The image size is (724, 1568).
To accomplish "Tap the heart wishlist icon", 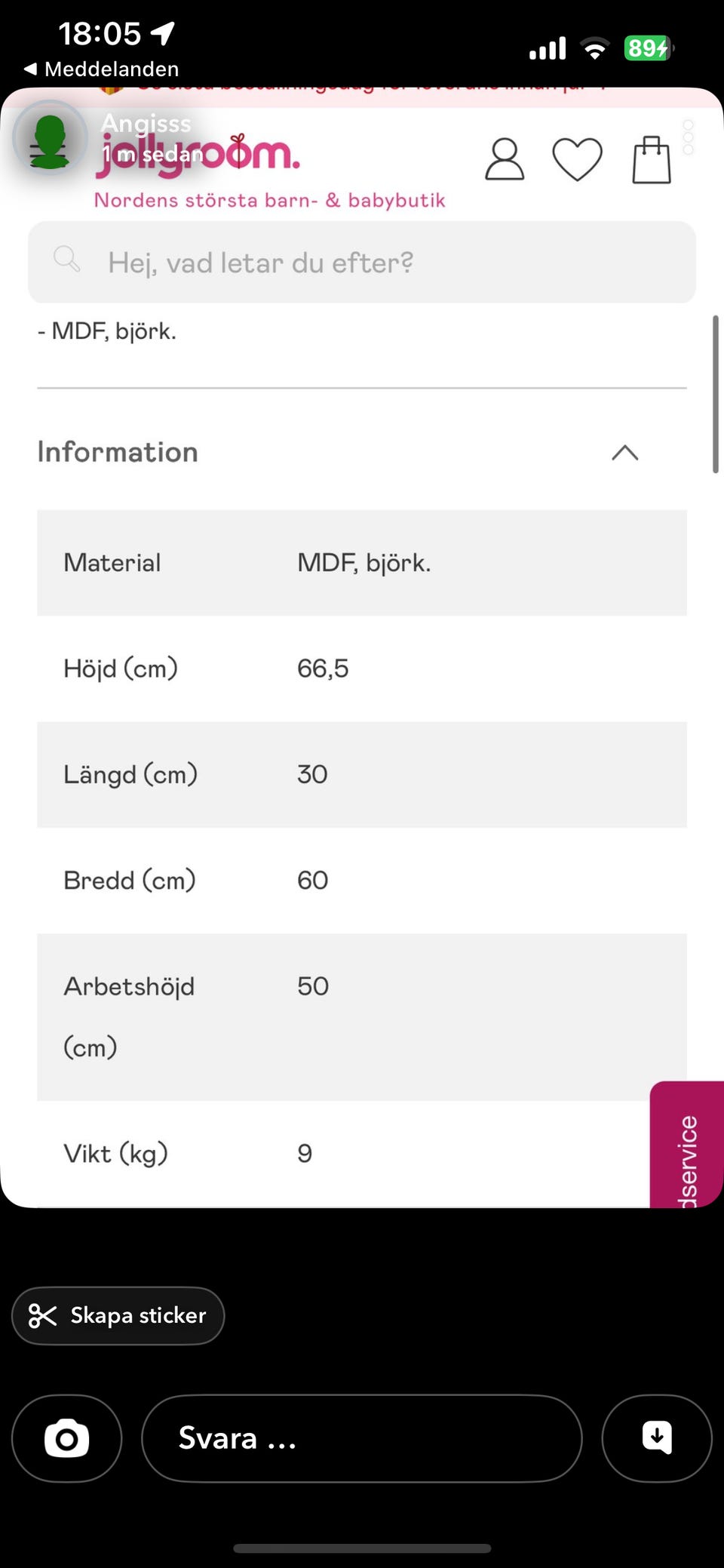I will pyautogui.click(x=577, y=159).
